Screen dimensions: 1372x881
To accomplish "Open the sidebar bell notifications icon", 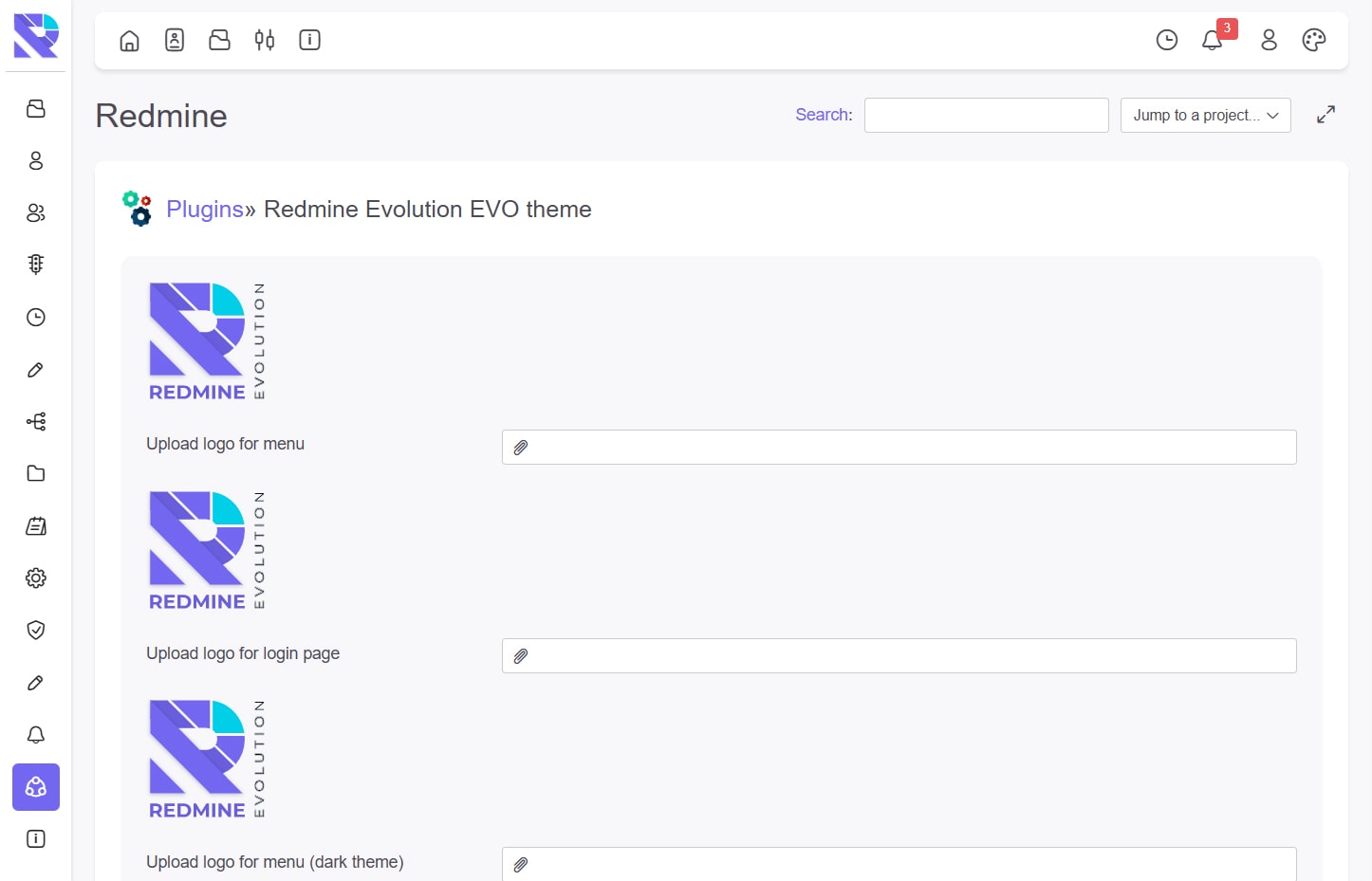I will point(35,734).
